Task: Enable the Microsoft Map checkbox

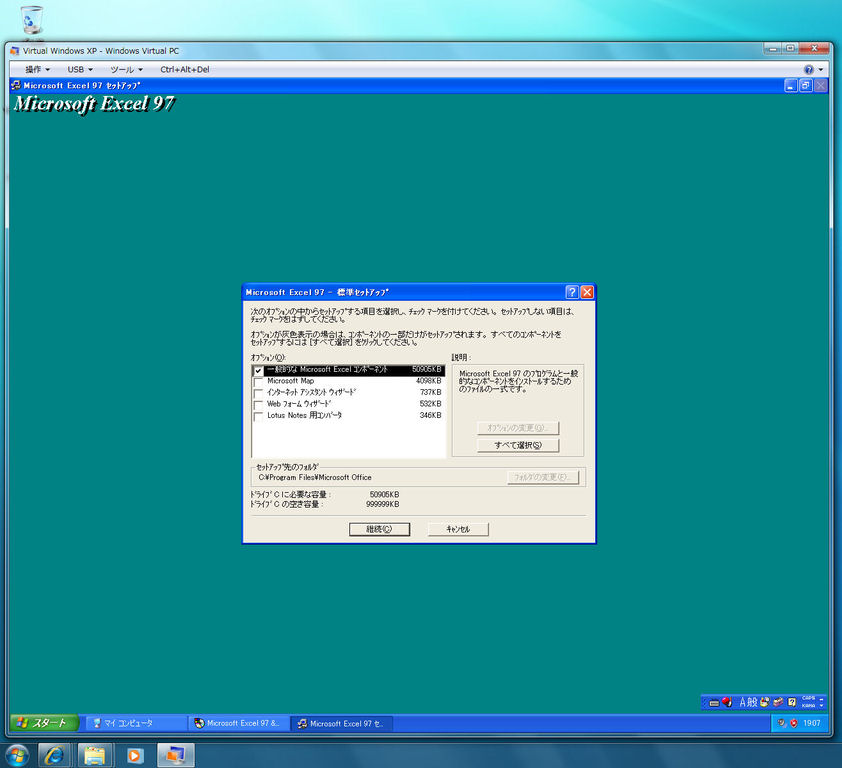Action: pos(258,382)
